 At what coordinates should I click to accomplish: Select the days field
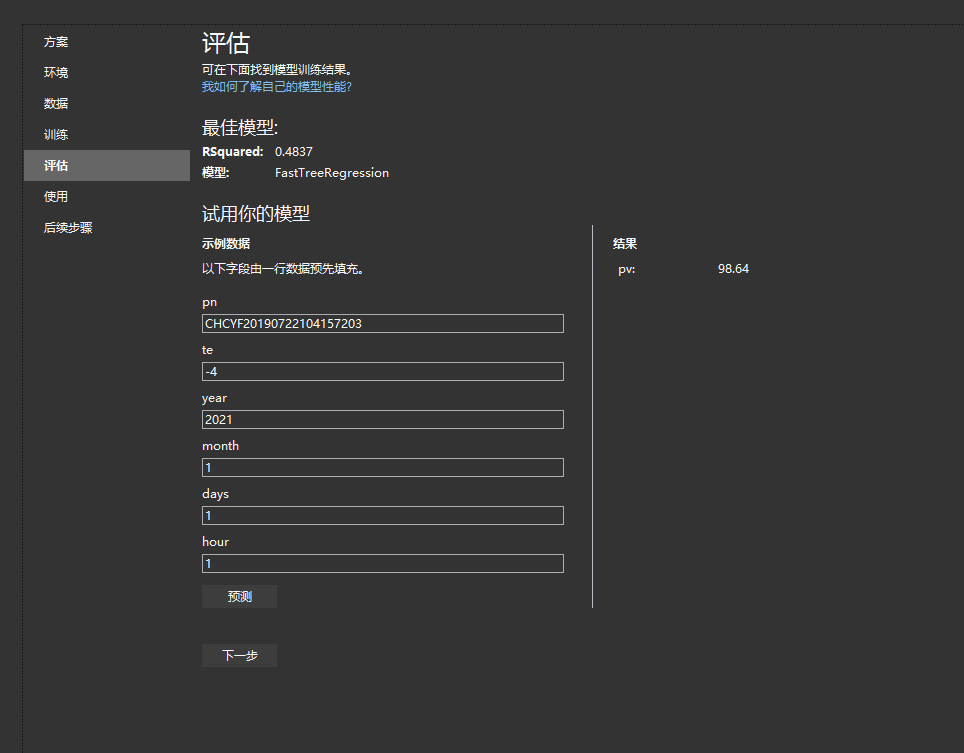383,515
